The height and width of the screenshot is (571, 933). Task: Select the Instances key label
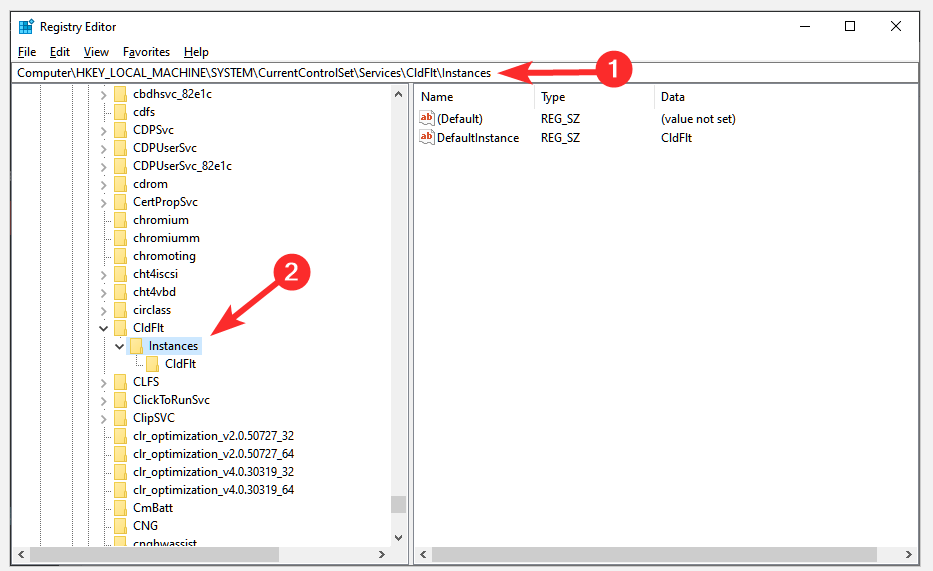[173, 346]
